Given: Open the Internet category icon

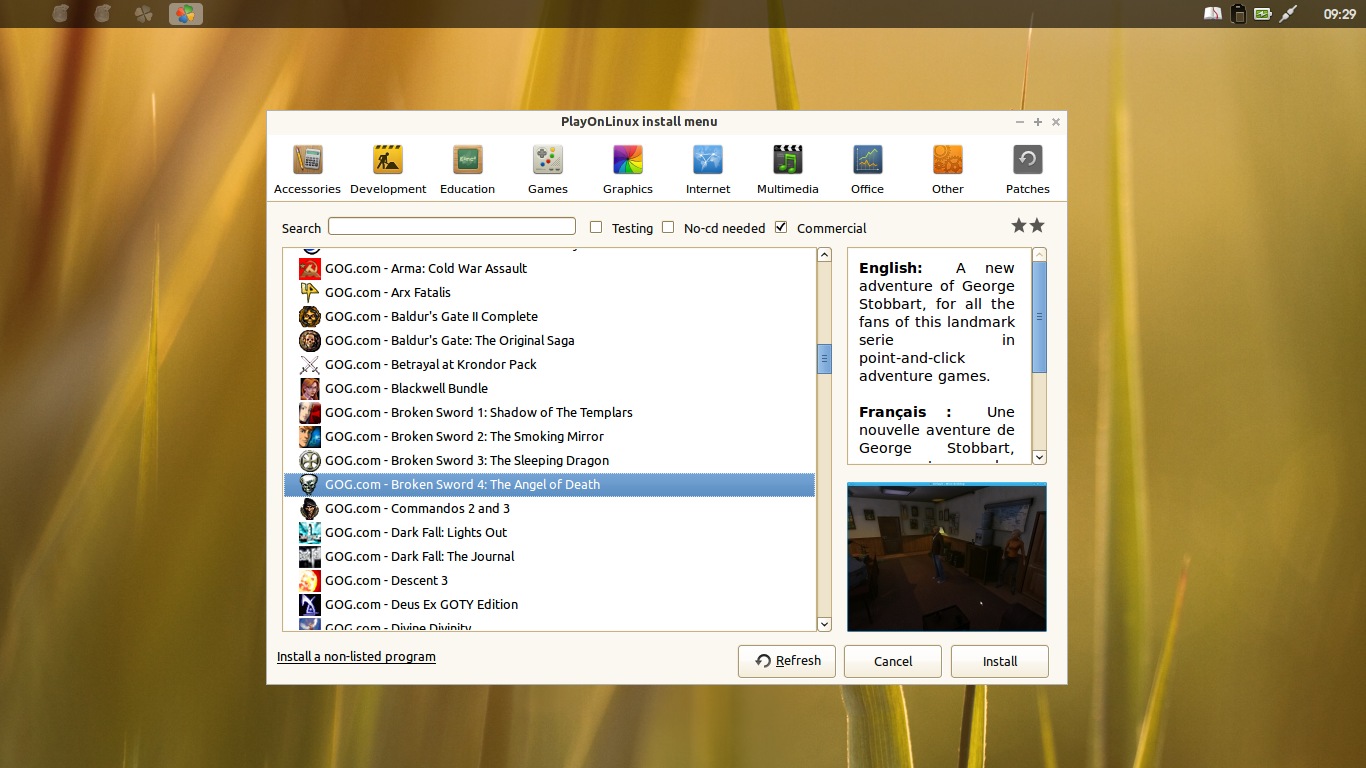Looking at the screenshot, I should tap(708, 160).
